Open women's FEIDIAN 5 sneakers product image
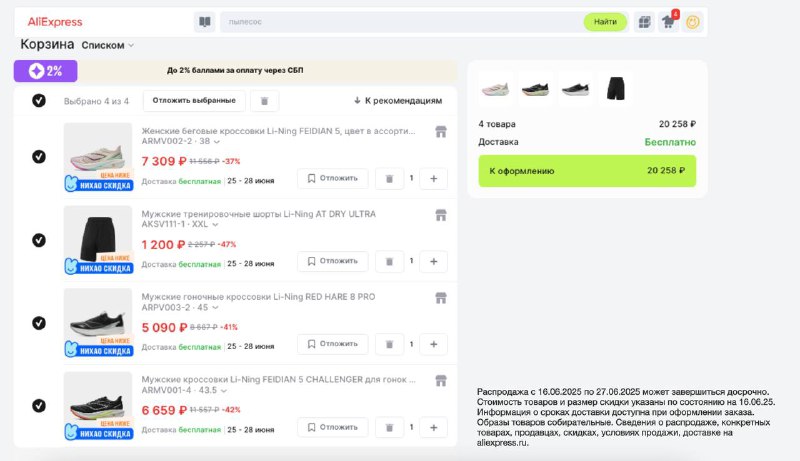 coord(98,157)
